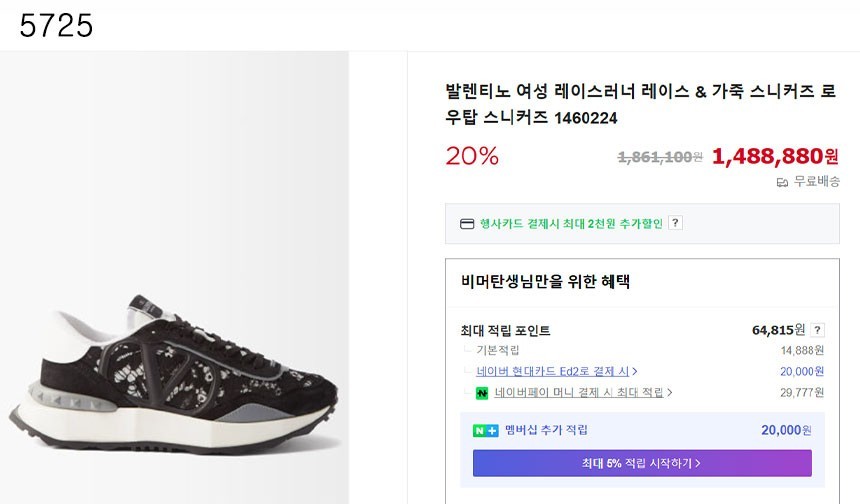Image resolution: width=860 pixels, height=504 pixels.
Task: Click the credit card icon
Action: click(x=467, y=223)
